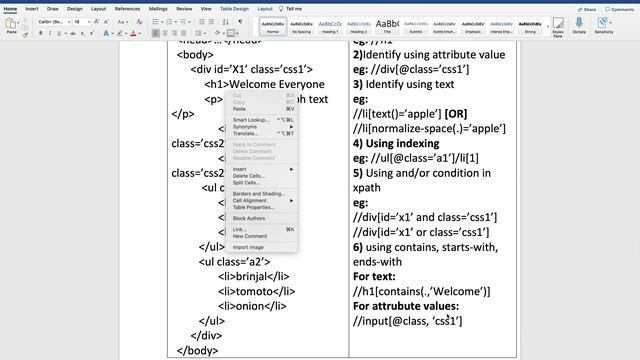Image resolution: width=640 pixels, height=360 pixels.
Task: Click the multilevel list icon
Action: (183, 22)
